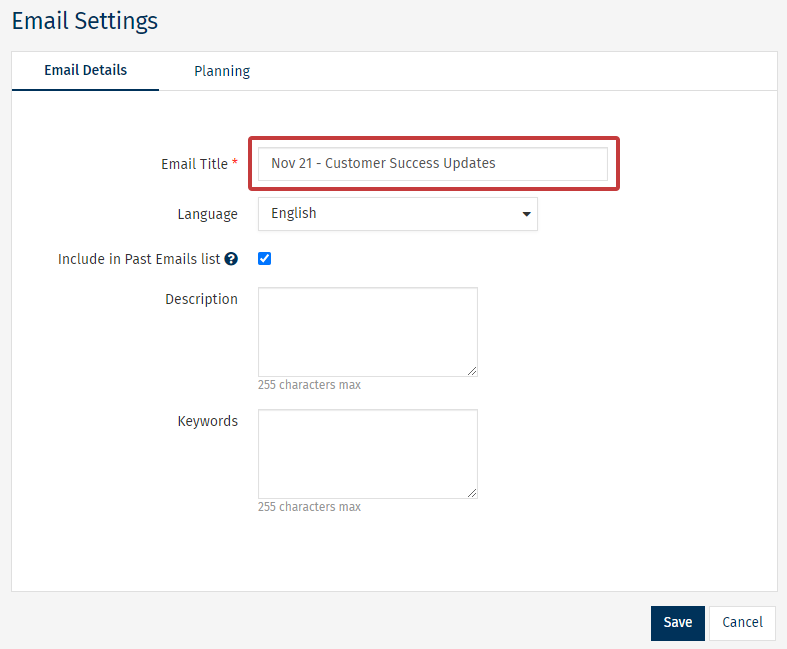Click the Language dropdown caret arrow

tap(526, 214)
